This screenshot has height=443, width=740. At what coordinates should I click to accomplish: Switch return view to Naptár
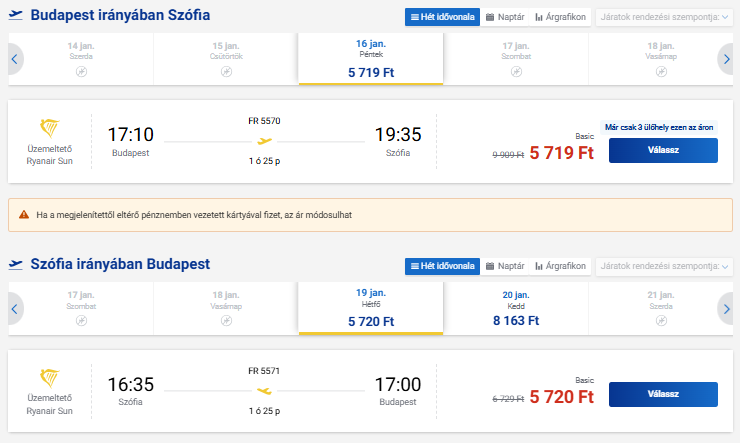[505, 266]
